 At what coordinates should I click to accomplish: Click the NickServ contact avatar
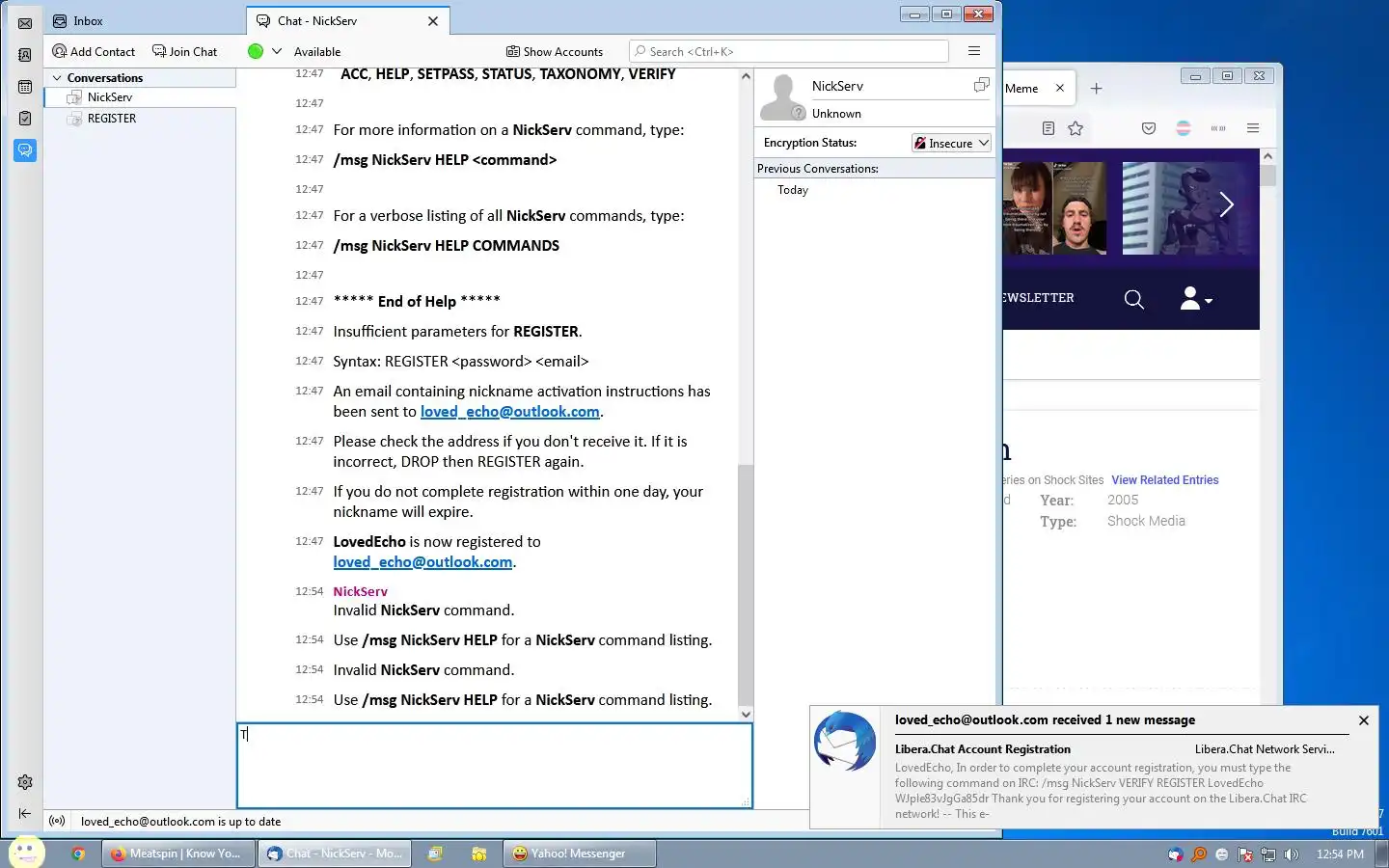click(782, 97)
